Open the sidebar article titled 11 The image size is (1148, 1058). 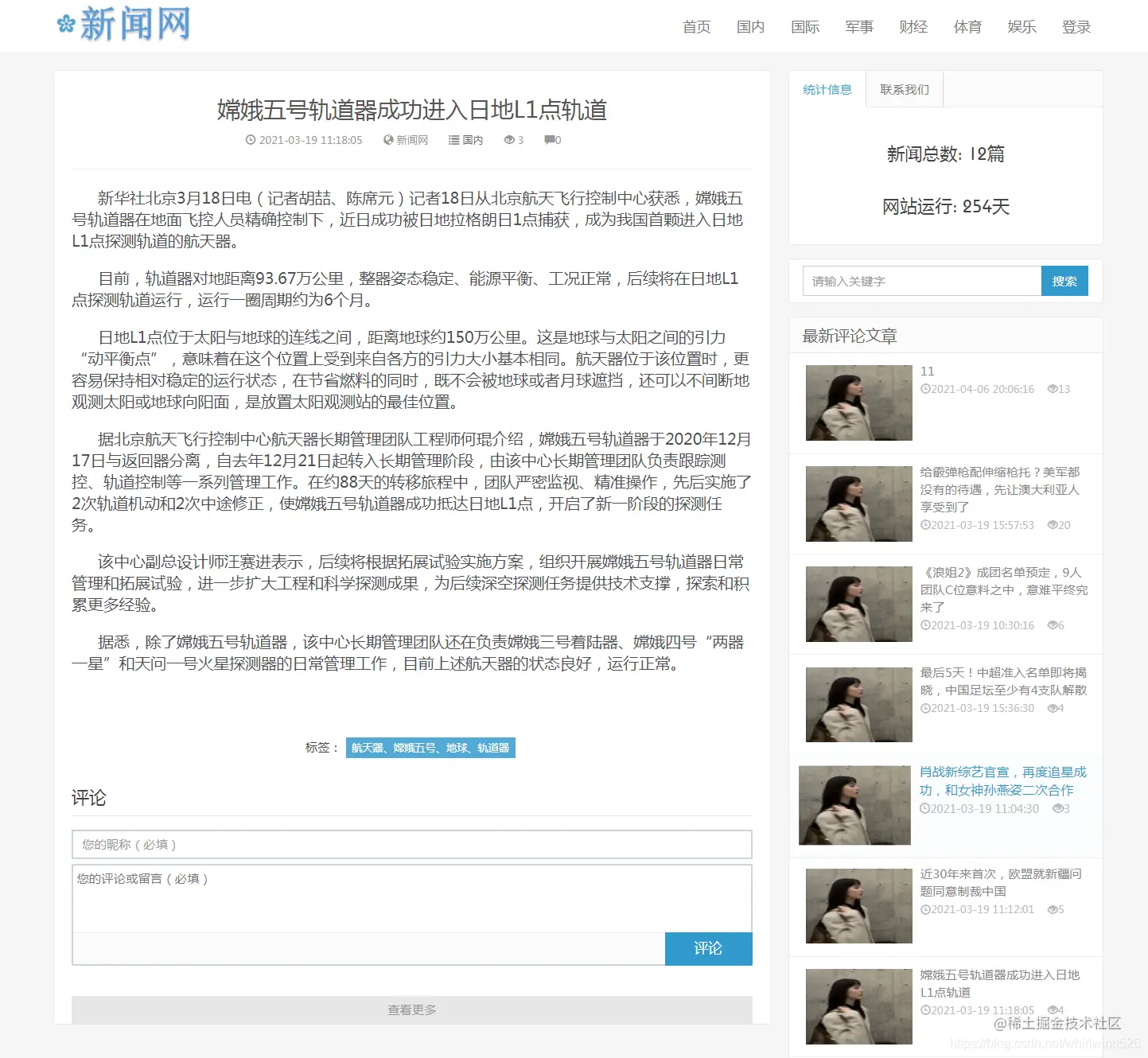pyautogui.click(x=928, y=371)
